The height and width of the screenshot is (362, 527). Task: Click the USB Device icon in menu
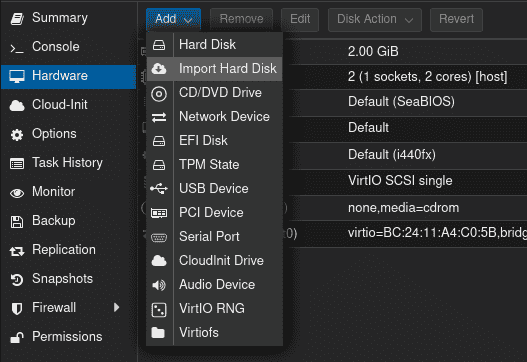[159, 189]
